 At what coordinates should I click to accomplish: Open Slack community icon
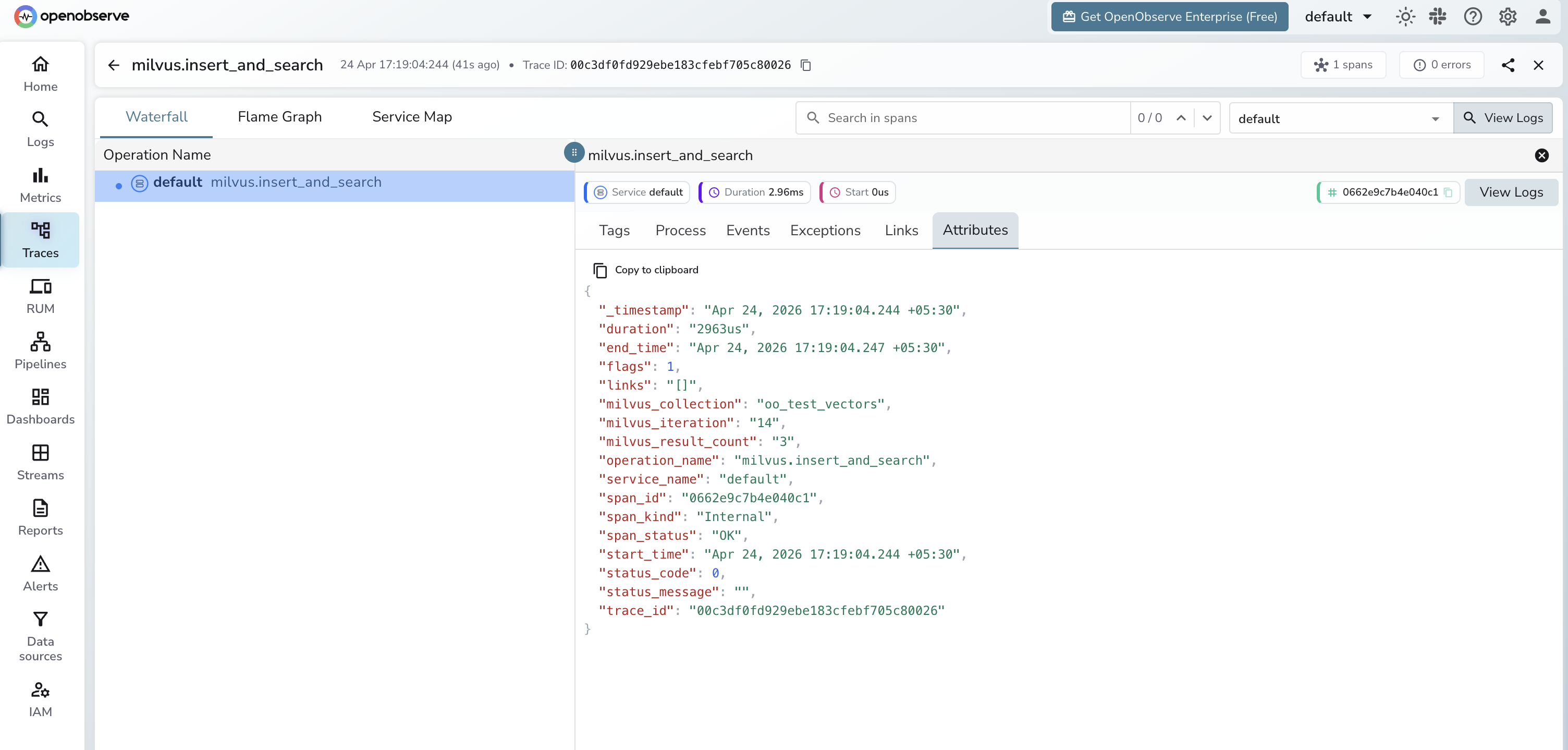coord(1437,17)
